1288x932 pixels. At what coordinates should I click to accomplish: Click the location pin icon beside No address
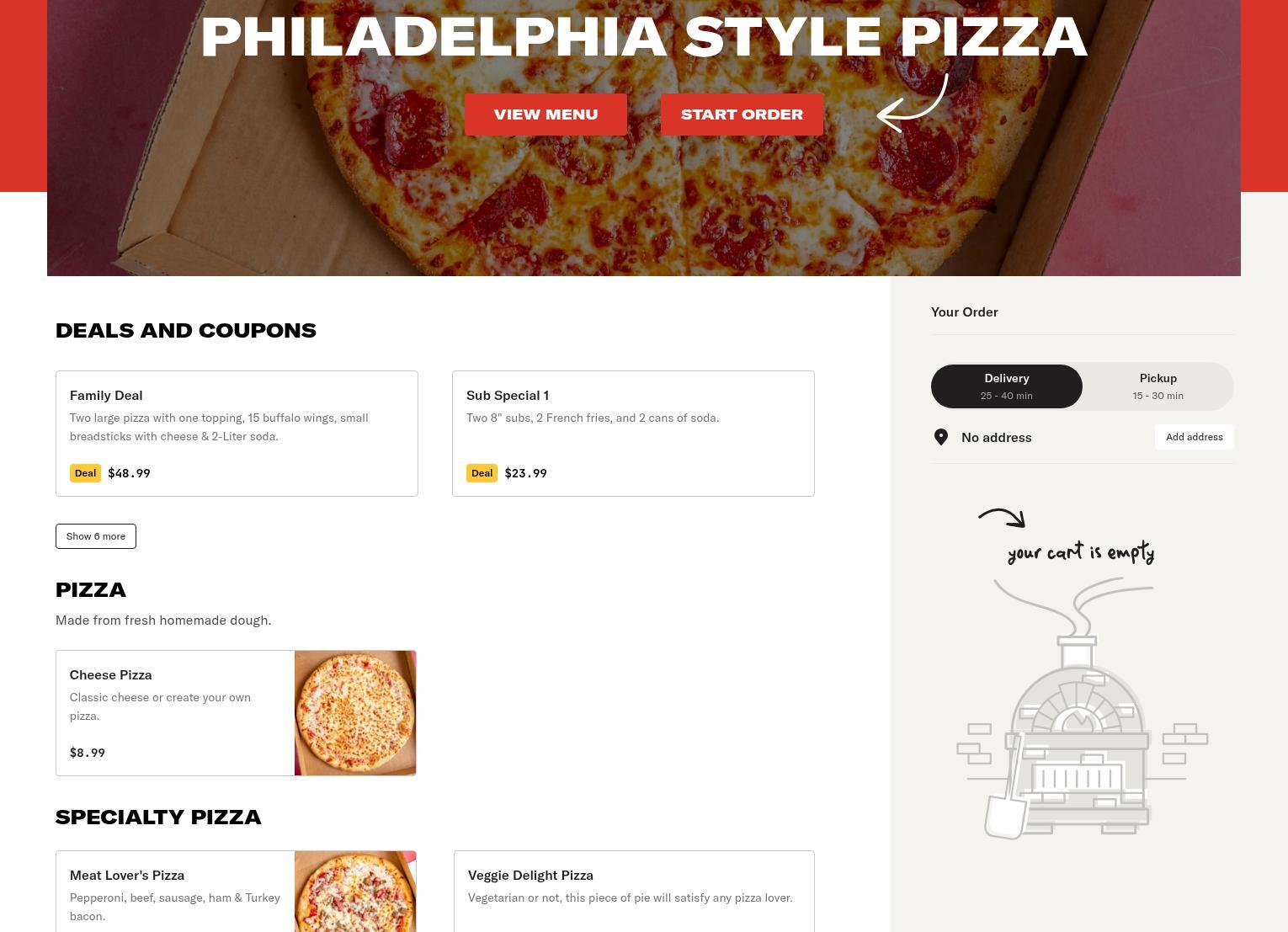tap(941, 437)
